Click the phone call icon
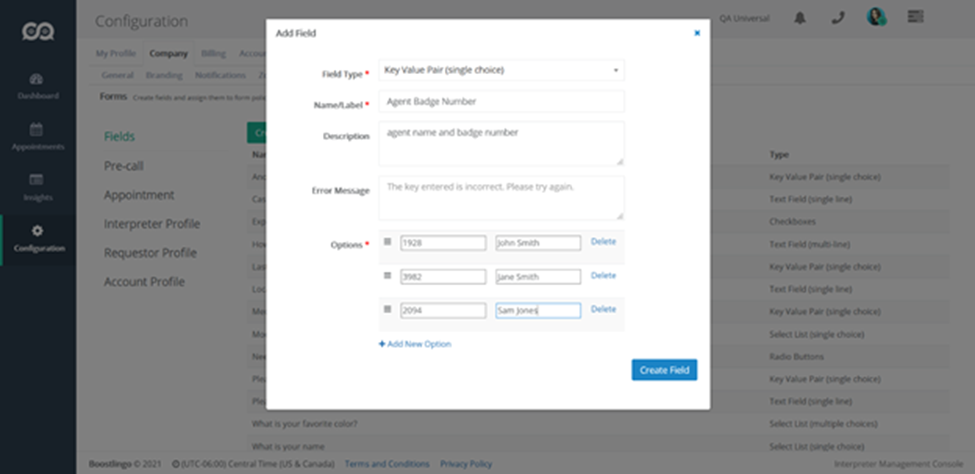 (838, 18)
